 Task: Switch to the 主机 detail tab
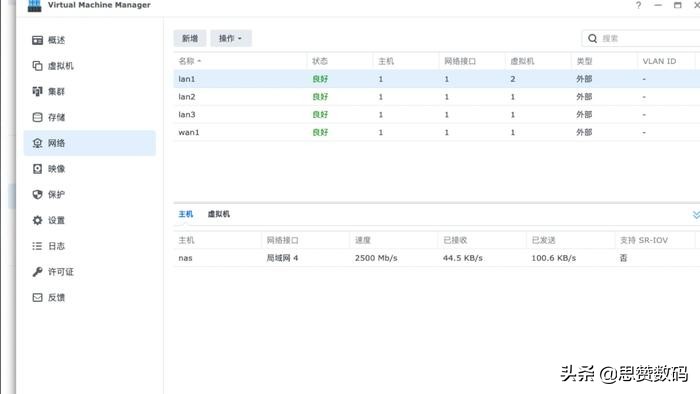186,214
